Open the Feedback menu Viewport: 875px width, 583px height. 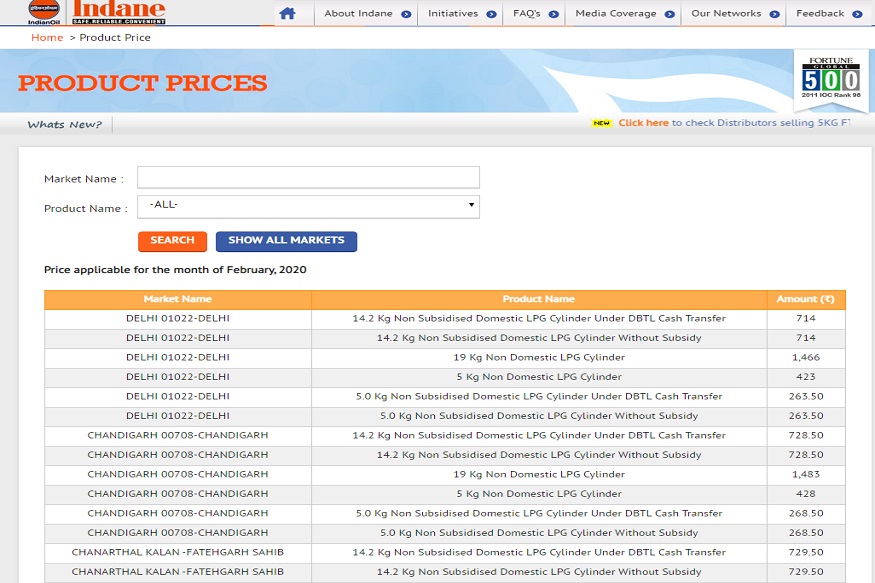point(820,13)
